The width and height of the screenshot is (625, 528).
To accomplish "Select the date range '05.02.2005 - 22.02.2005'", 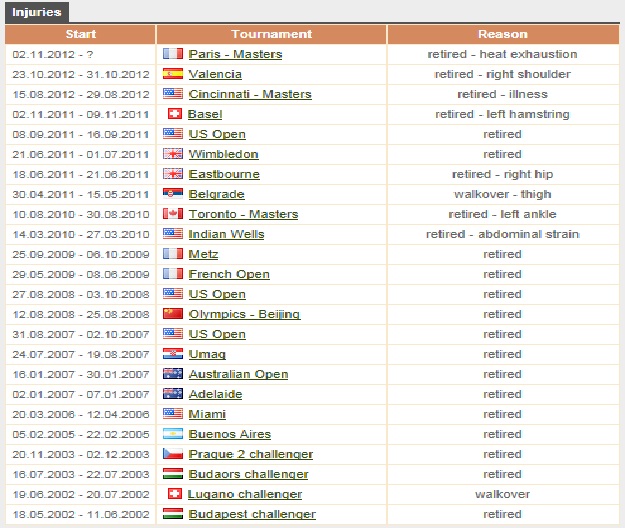I will point(81,434).
